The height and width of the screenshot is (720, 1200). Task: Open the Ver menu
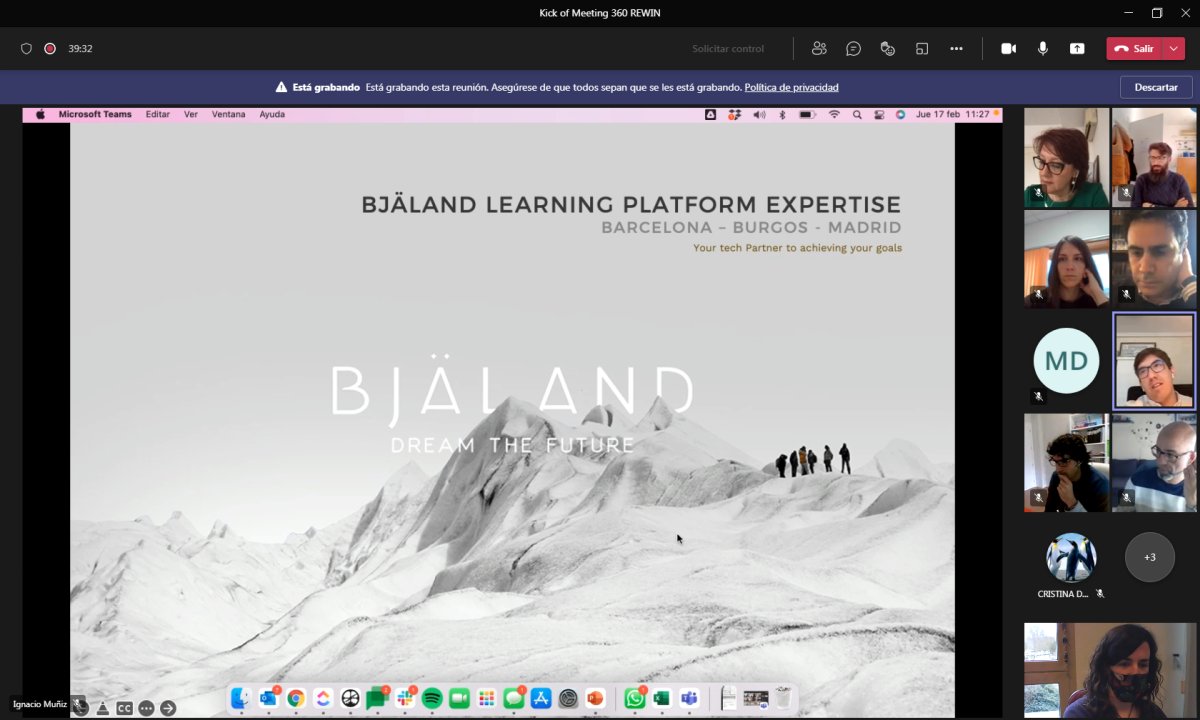point(191,115)
